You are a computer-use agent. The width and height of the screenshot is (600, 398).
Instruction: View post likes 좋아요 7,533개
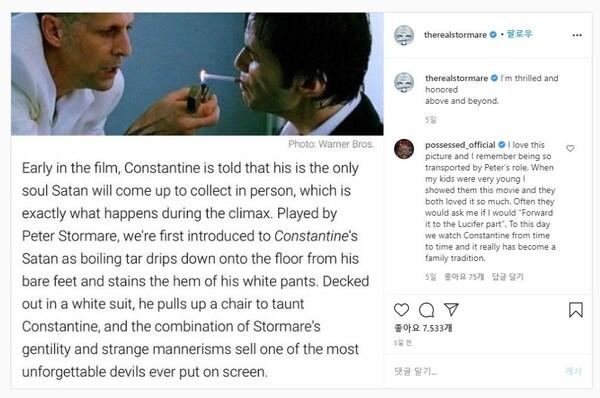pyautogui.click(x=423, y=328)
